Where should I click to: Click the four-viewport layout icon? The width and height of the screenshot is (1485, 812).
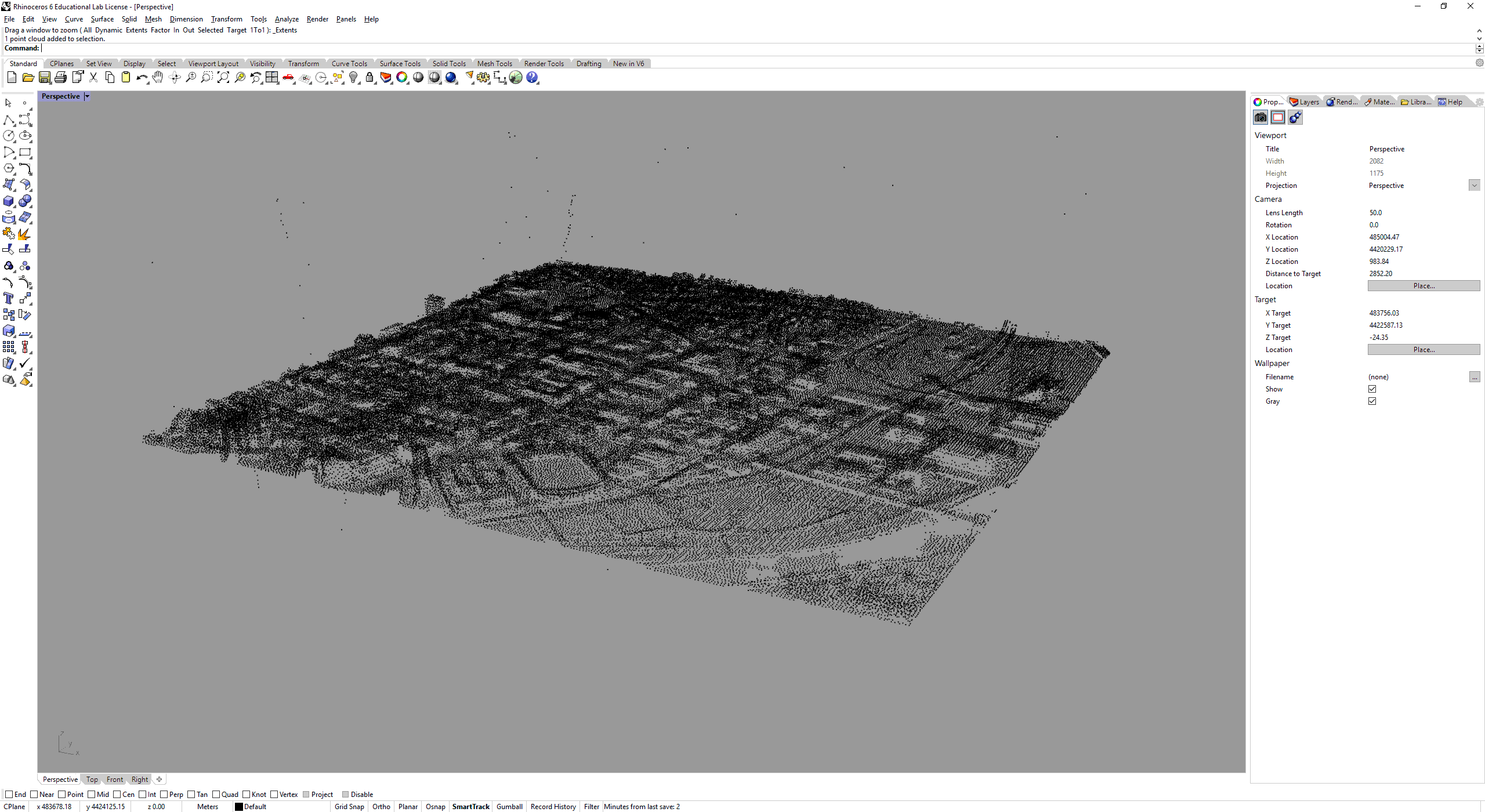[272, 78]
